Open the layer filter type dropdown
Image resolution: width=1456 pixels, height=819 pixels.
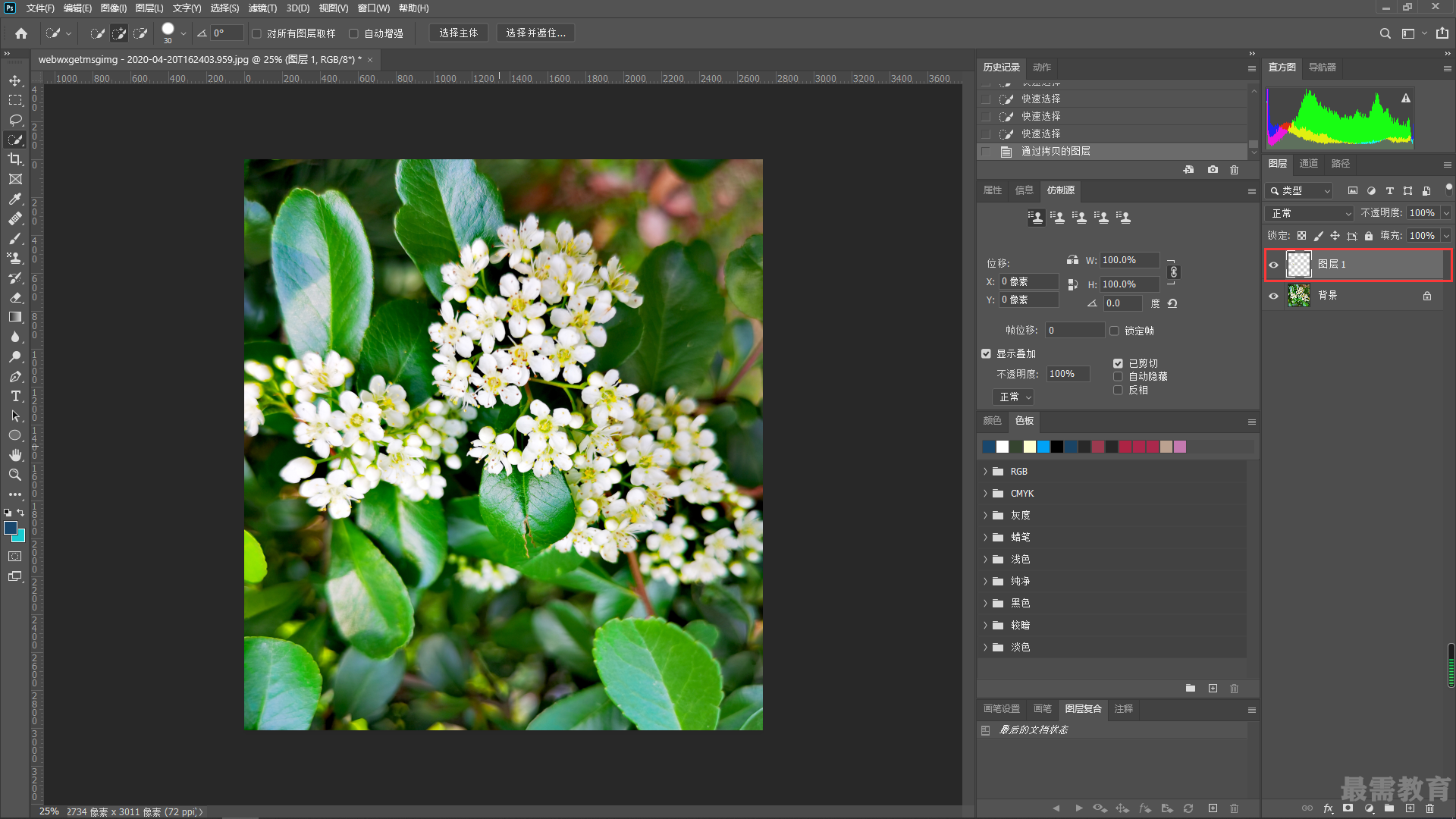click(x=1300, y=191)
